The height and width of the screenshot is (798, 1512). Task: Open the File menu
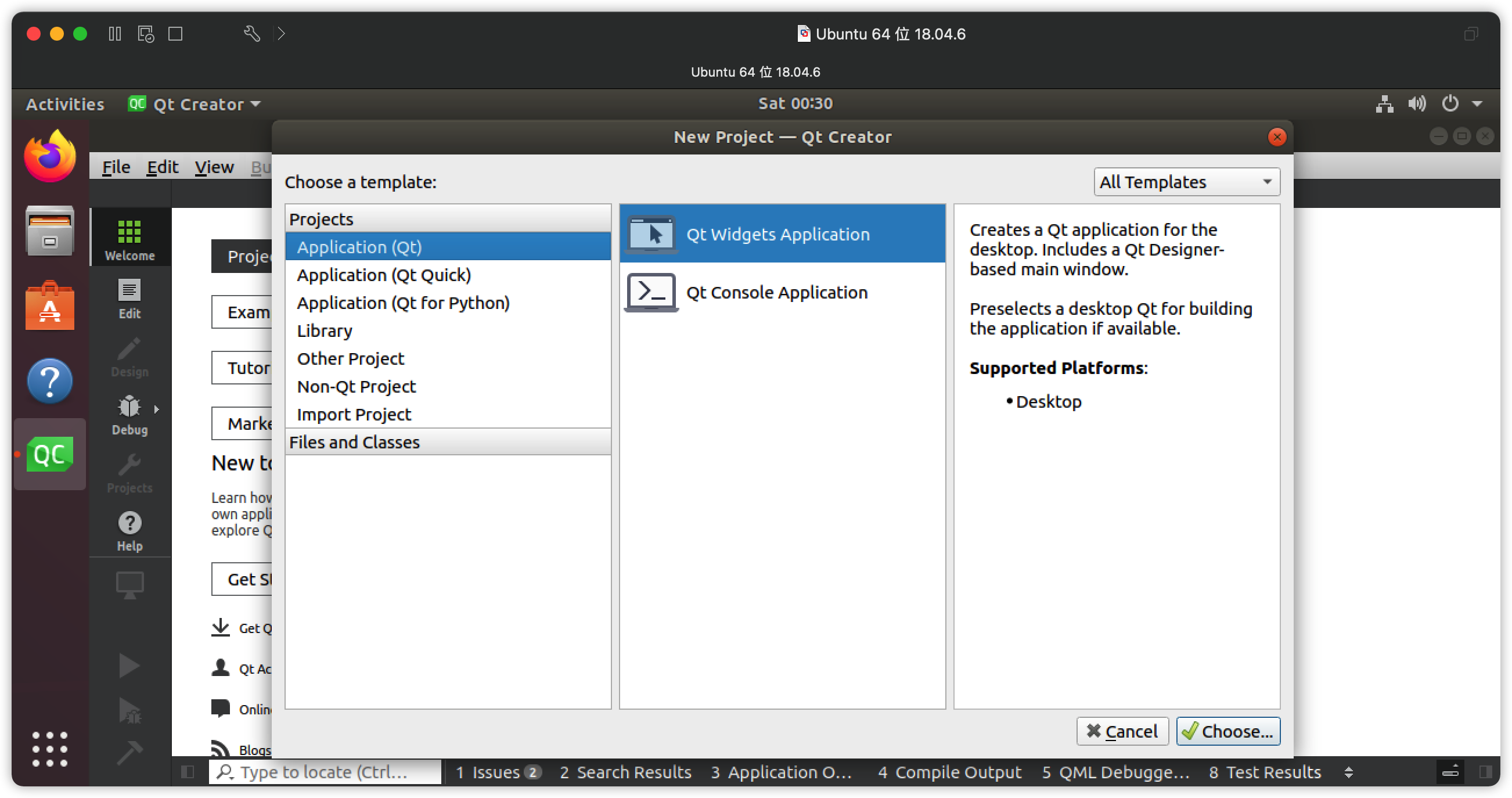(116, 167)
